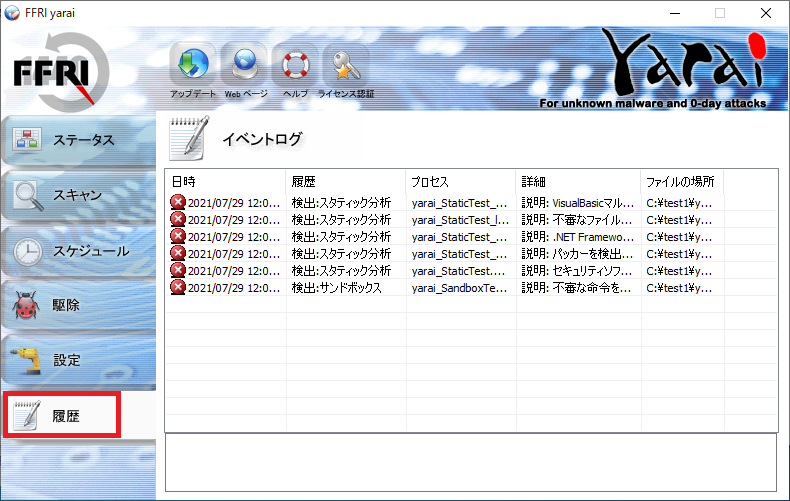The width and height of the screenshot is (790, 501).
Task: Click error icon on パッカーを検出 row
Action: [177, 253]
